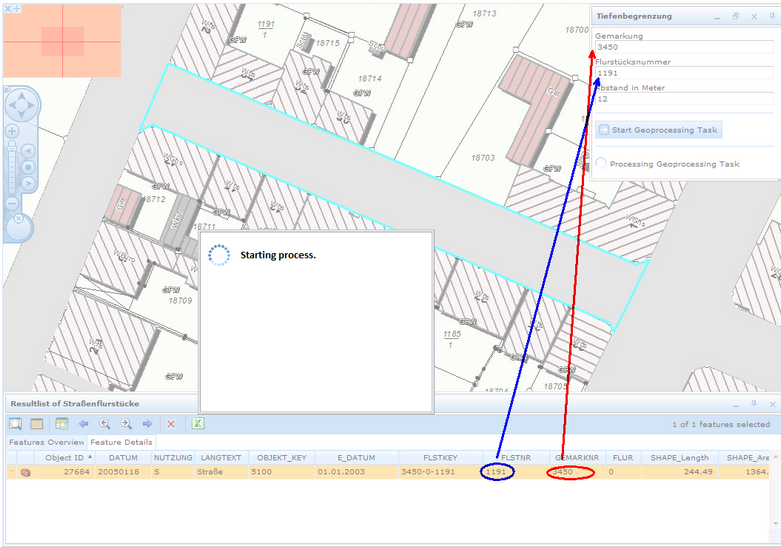Image resolution: width=781 pixels, height=547 pixels.
Task: Click the overview map thumbnail
Action: tap(62, 41)
